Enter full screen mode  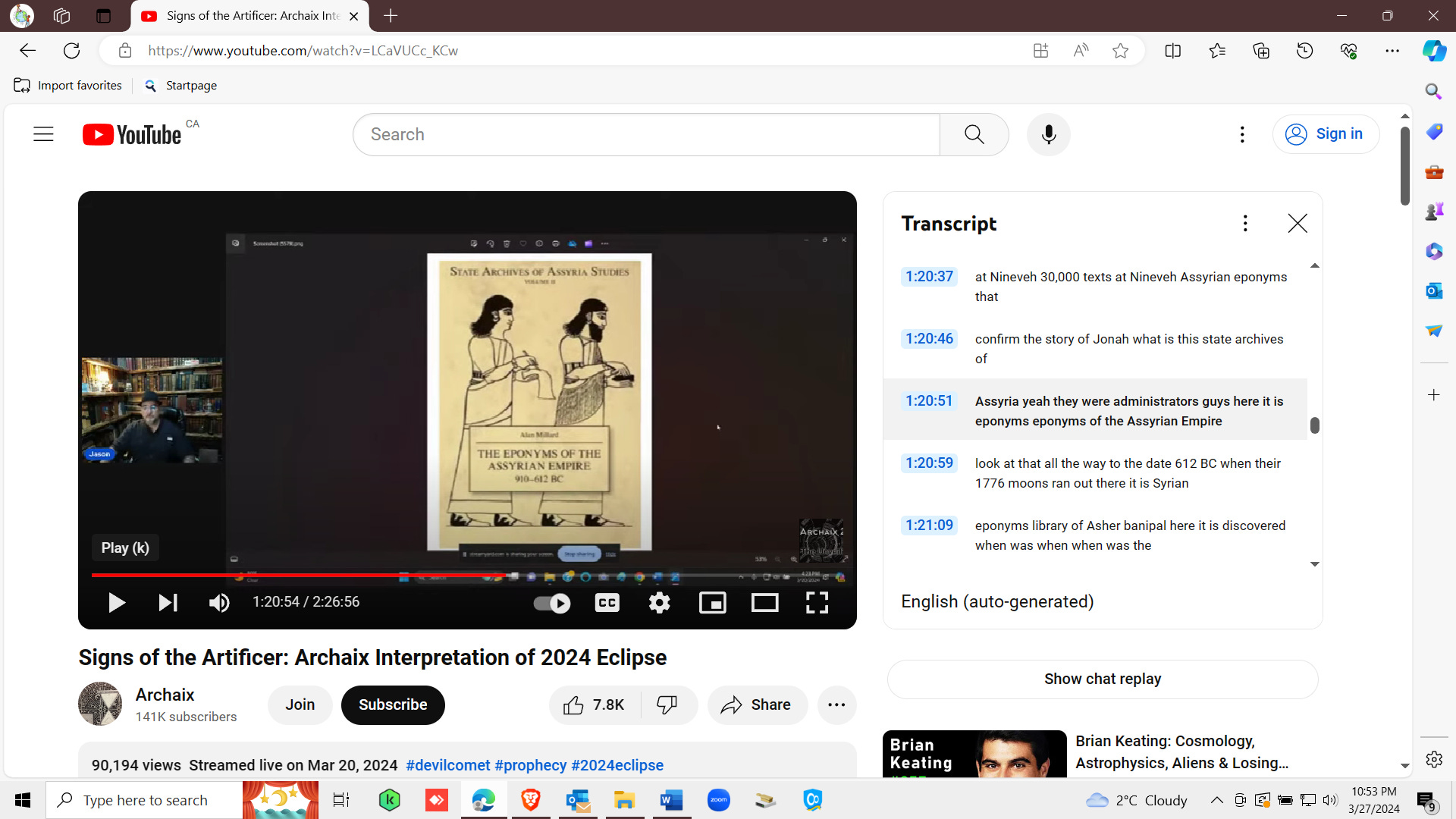tap(817, 603)
